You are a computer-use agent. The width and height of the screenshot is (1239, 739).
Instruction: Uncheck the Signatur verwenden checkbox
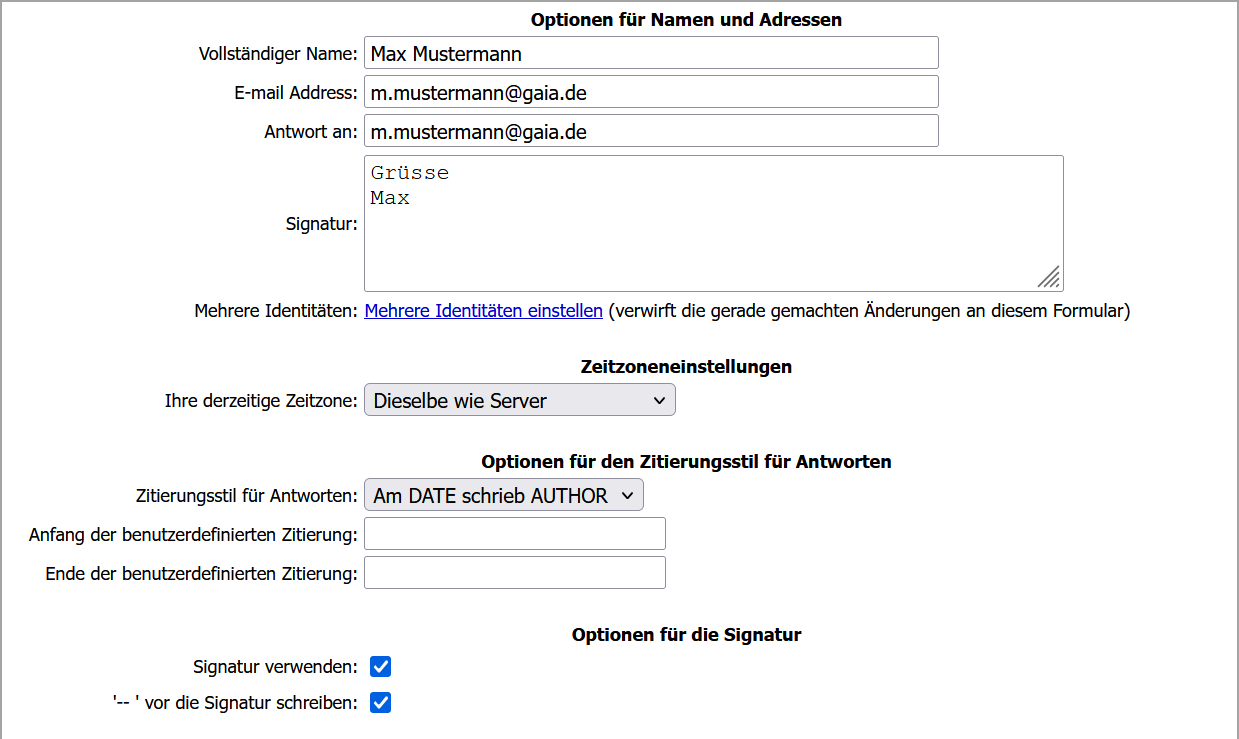click(380, 666)
